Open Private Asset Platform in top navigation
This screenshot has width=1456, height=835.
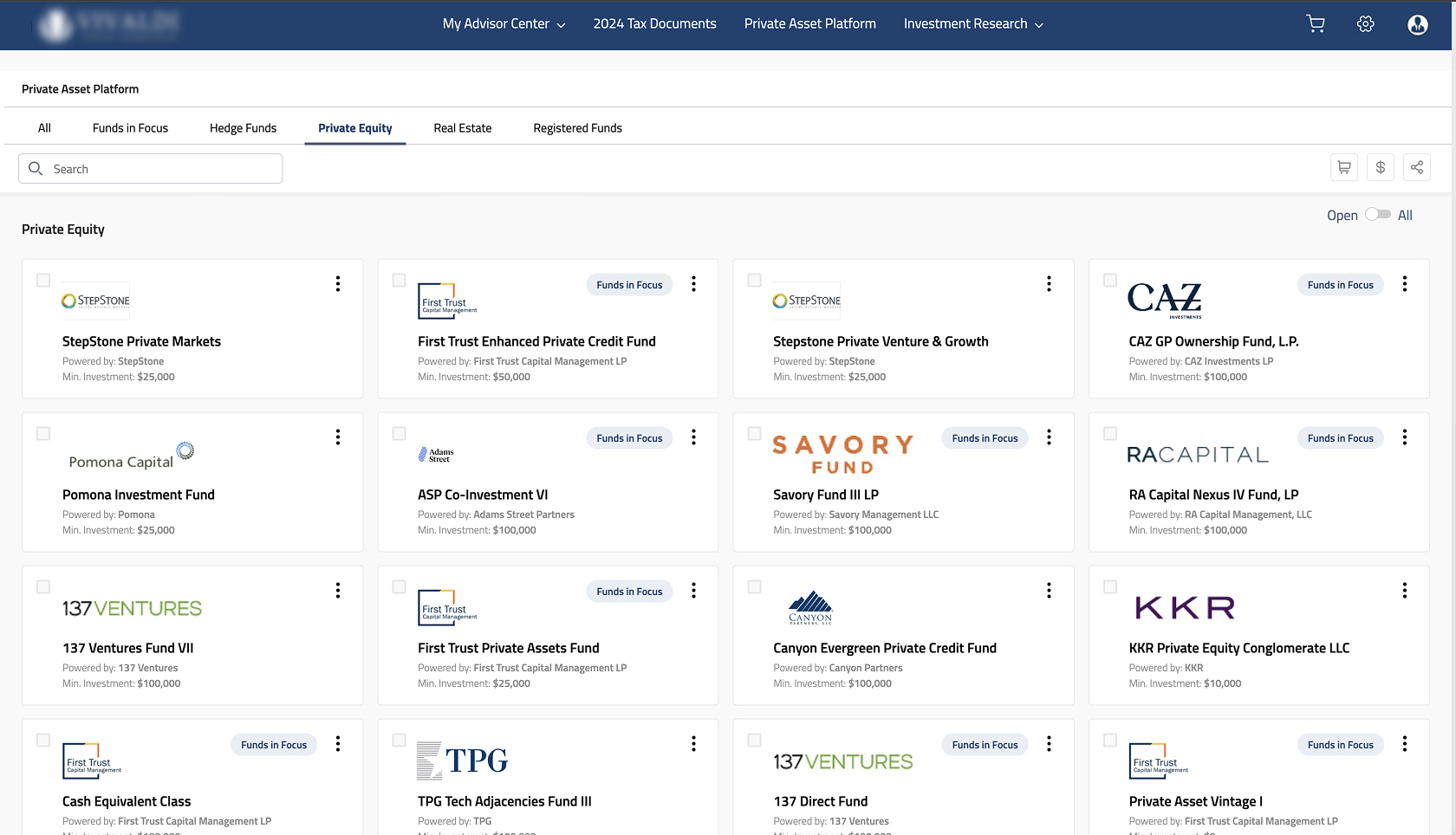pyautogui.click(x=809, y=24)
